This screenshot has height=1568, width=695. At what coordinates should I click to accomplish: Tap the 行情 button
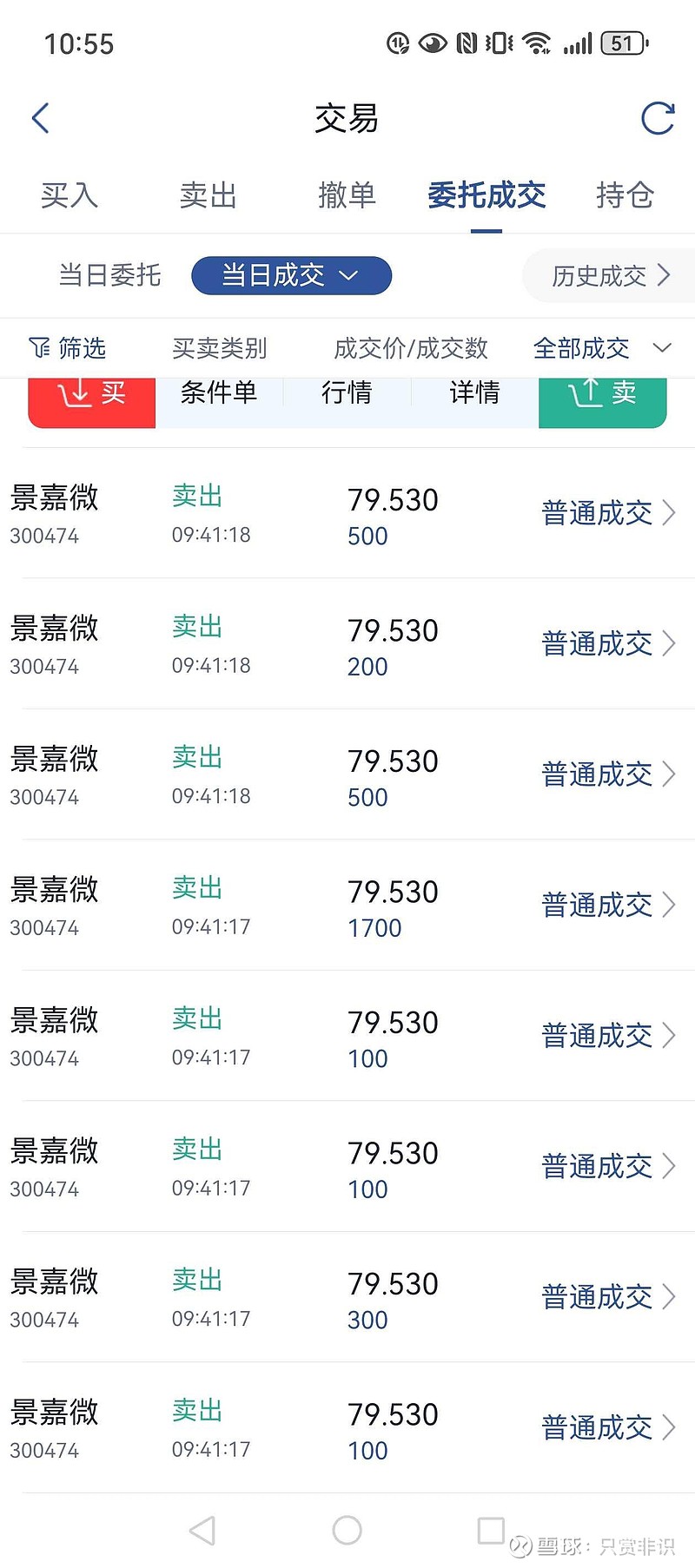click(347, 393)
